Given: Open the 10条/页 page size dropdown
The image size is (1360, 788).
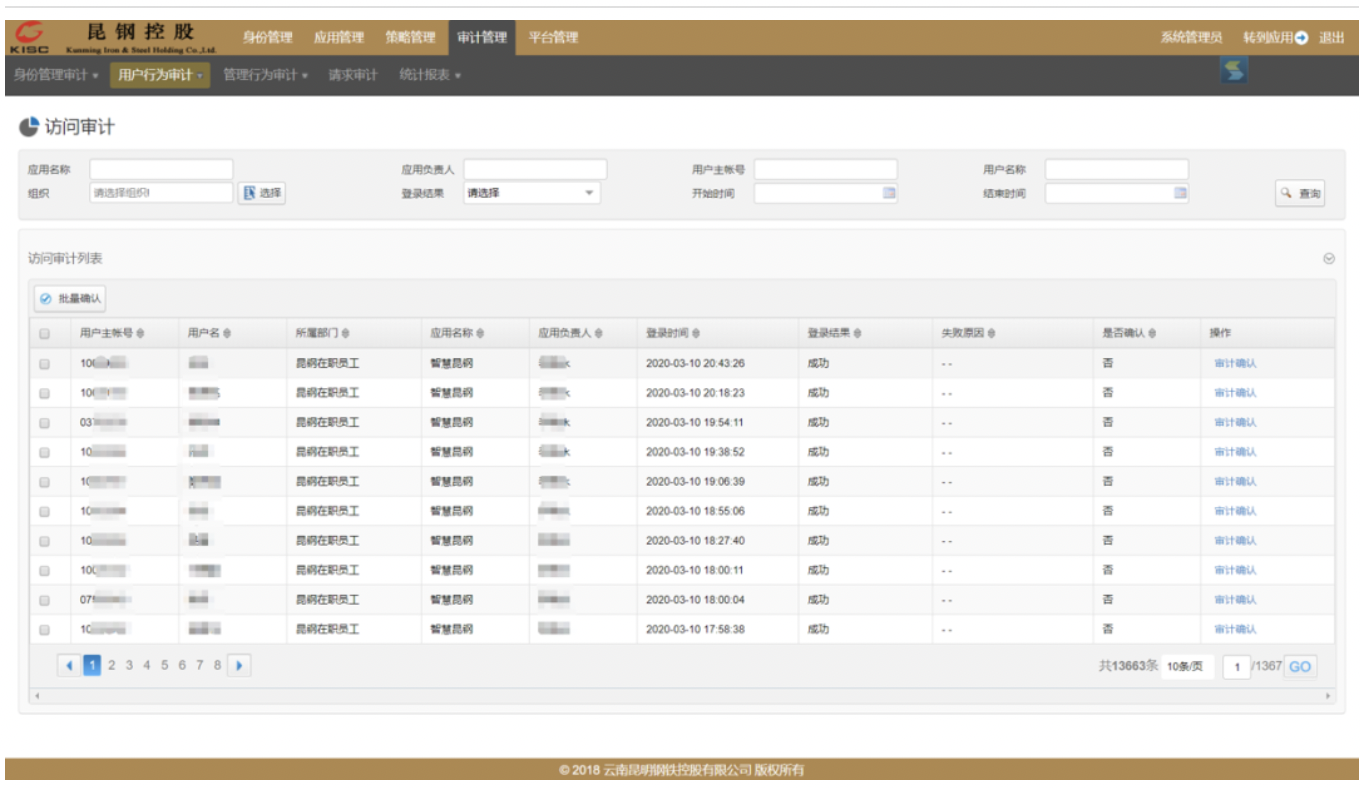Looking at the screenshot, I should click(x=1189, y=667).
